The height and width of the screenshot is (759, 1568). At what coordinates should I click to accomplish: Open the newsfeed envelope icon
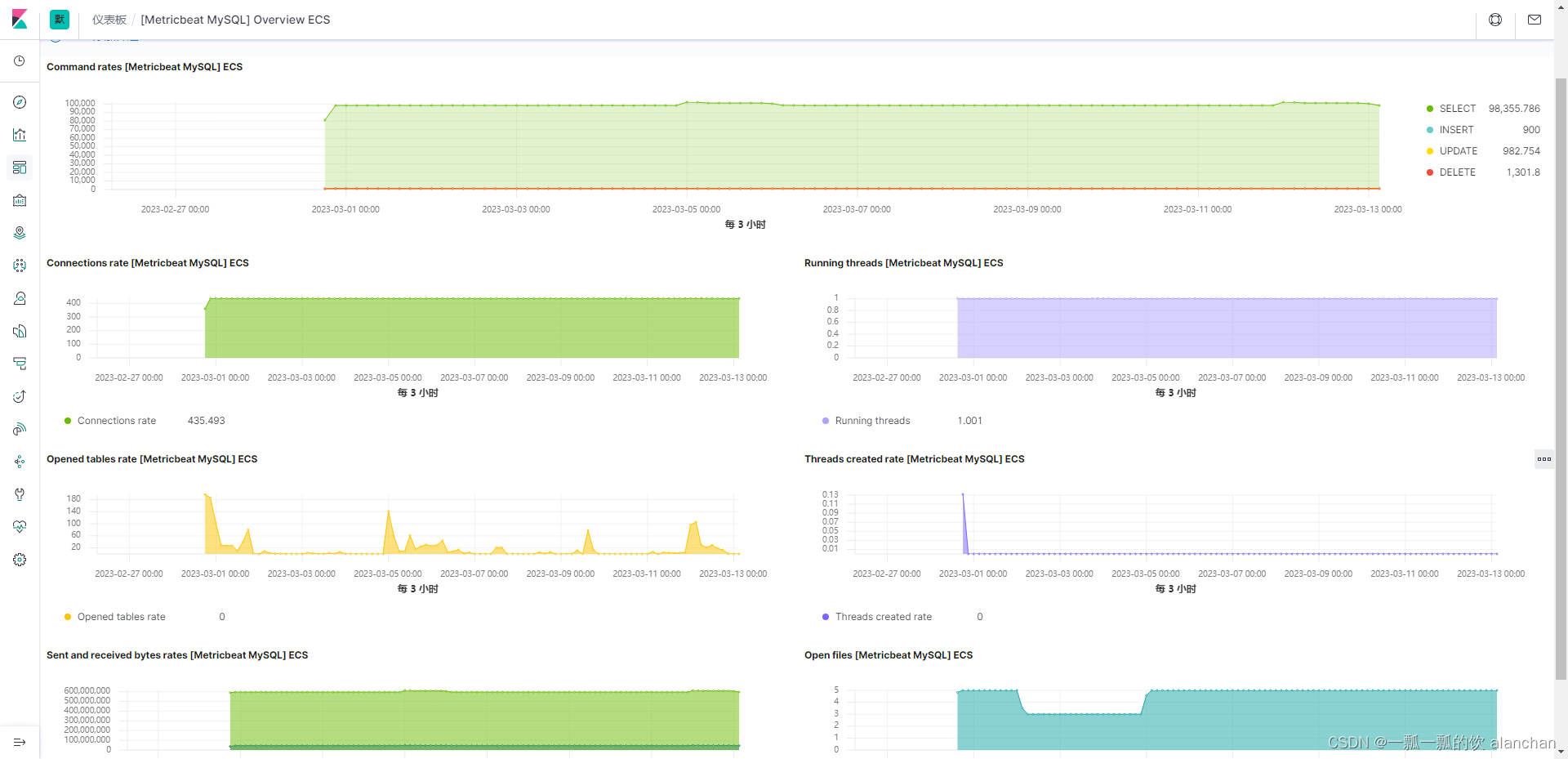(x=1534, y=20)
